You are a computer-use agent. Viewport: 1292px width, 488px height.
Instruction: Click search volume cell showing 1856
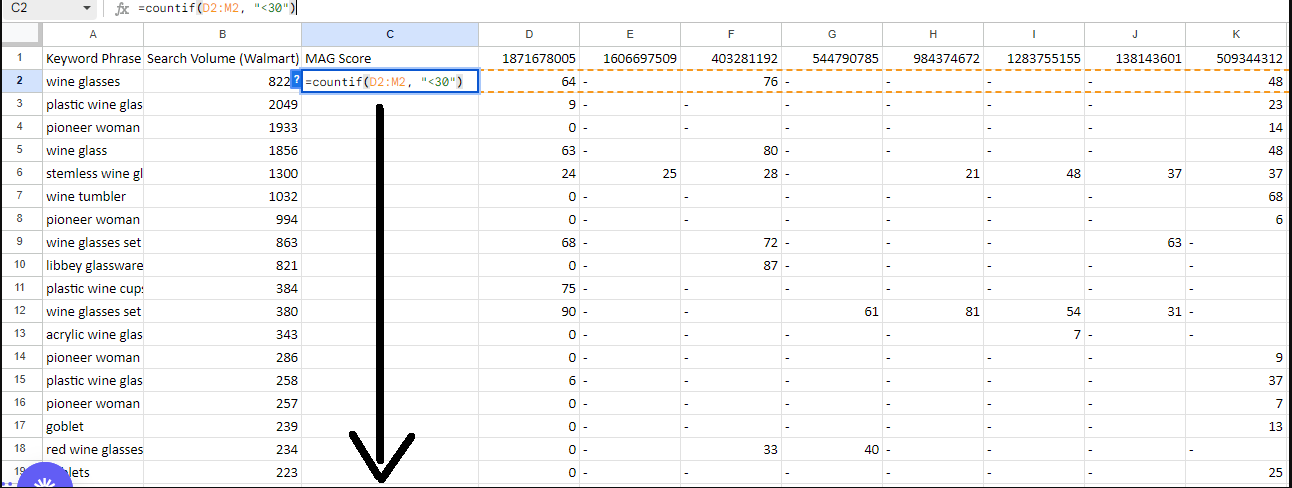[222, 150]
